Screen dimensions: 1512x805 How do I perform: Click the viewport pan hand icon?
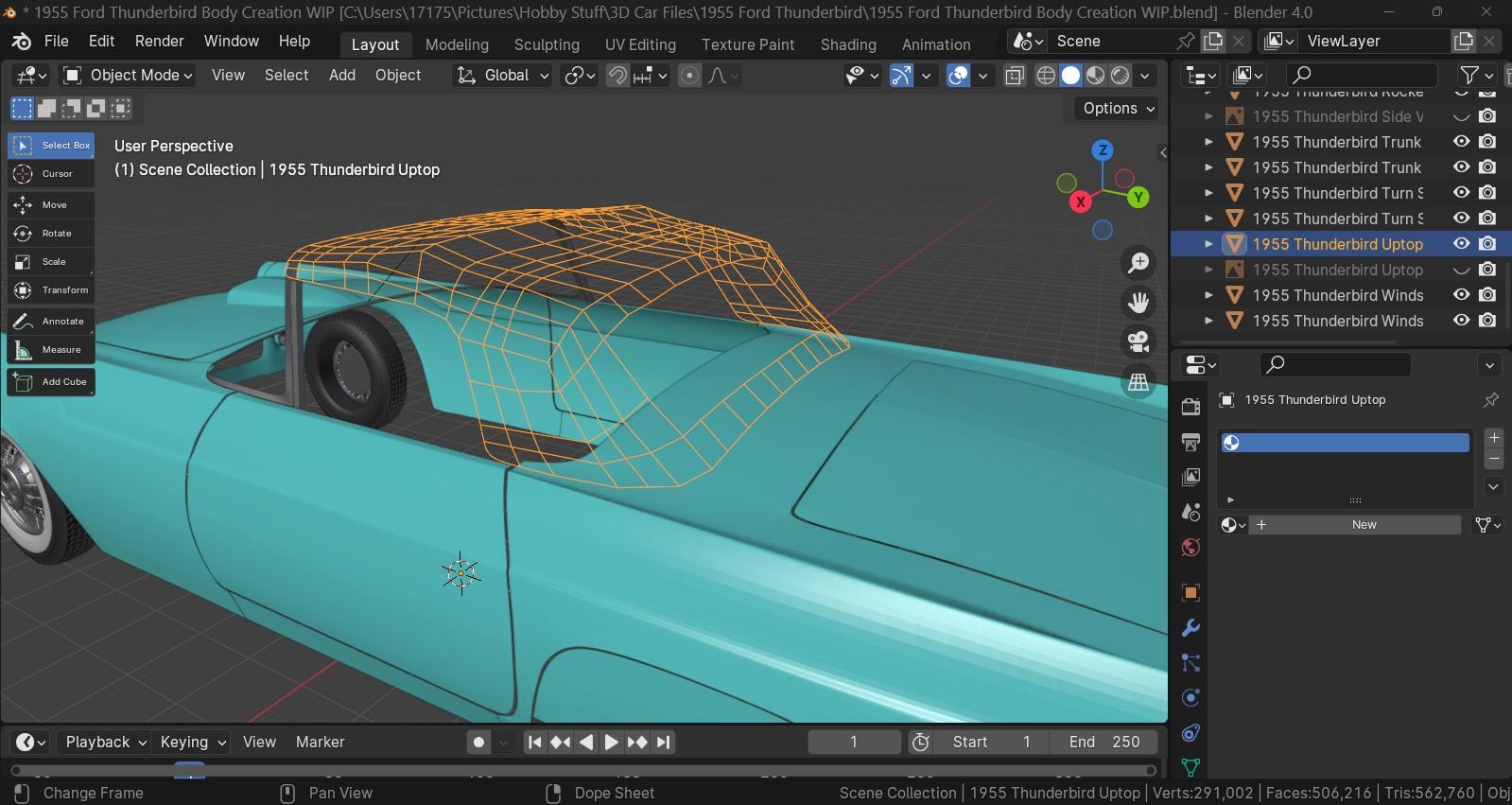point(1138,302)
